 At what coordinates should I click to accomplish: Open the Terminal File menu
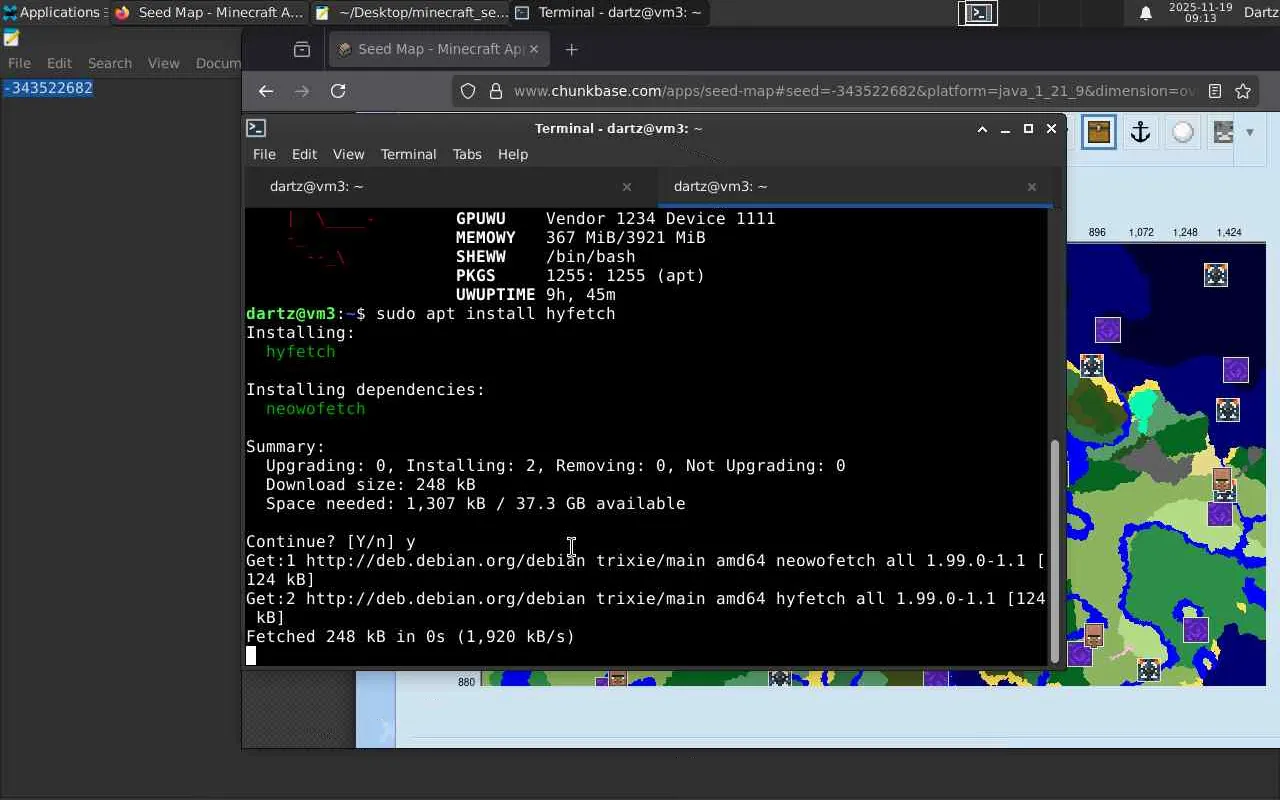(264, 154)
